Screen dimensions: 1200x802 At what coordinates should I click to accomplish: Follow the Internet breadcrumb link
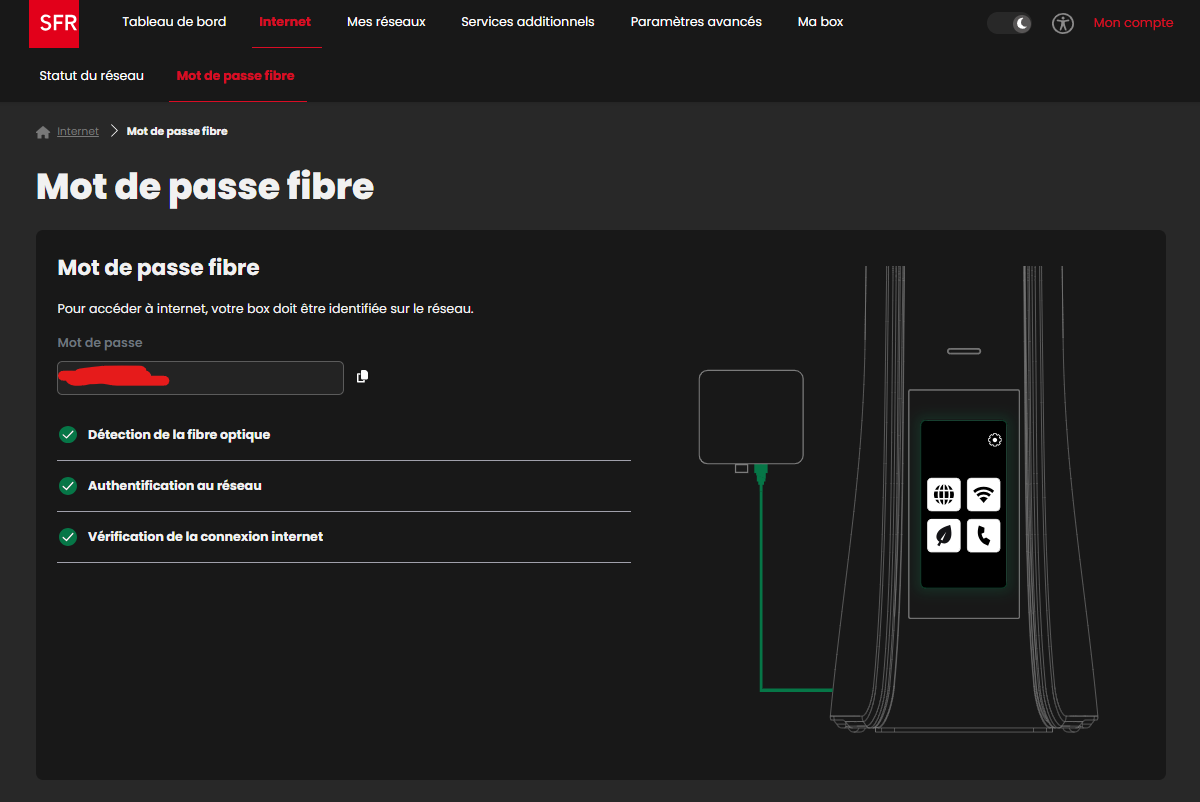pos(78,132)
